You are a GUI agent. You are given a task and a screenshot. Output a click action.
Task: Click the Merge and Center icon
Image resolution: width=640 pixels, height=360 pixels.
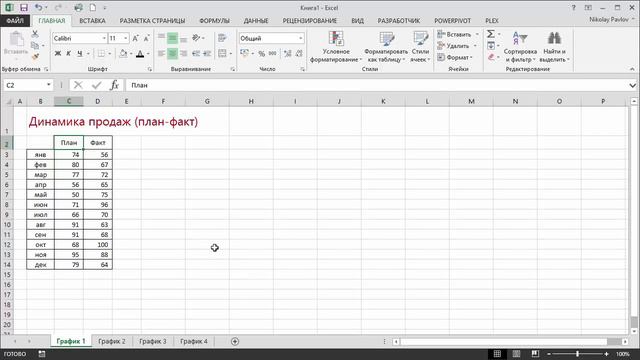[222, 53]
